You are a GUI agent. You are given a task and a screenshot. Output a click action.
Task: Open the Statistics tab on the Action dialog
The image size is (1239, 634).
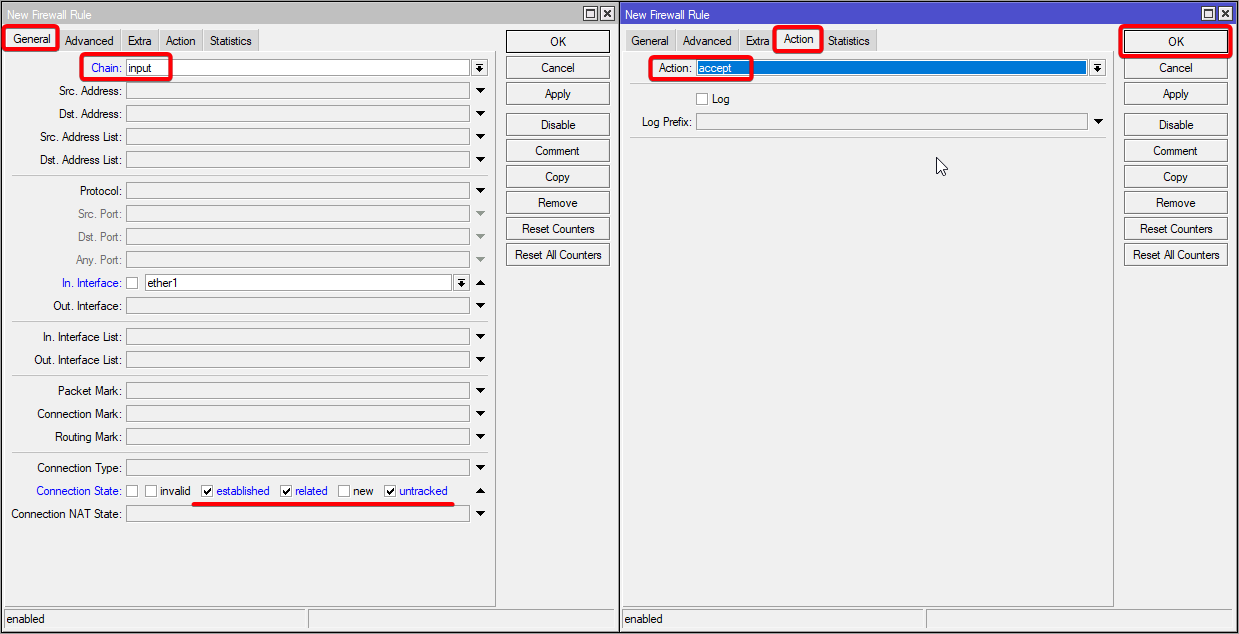pos(848,40)
